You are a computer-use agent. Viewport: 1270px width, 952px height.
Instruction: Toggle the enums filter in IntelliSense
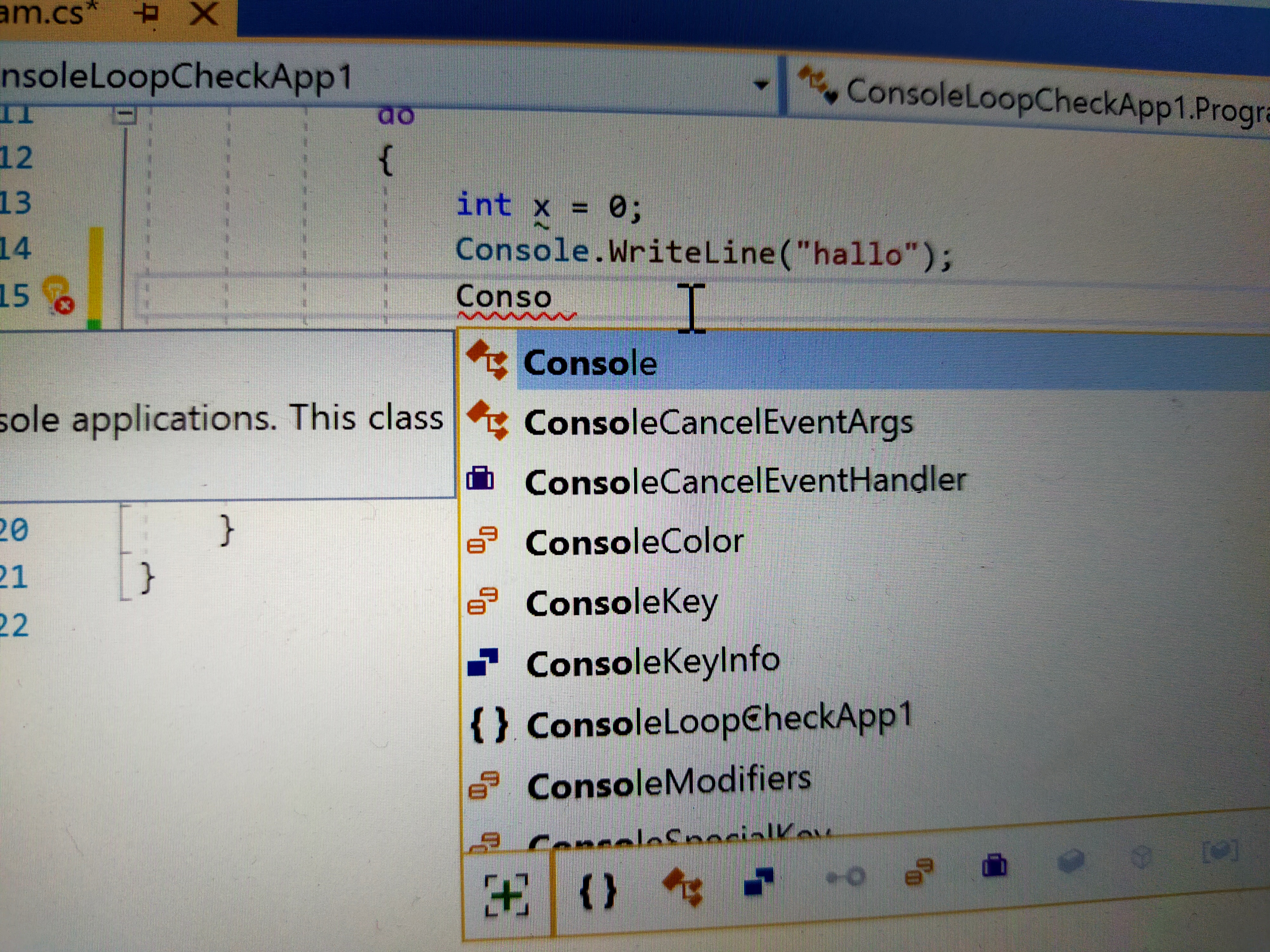pos(919,872)
